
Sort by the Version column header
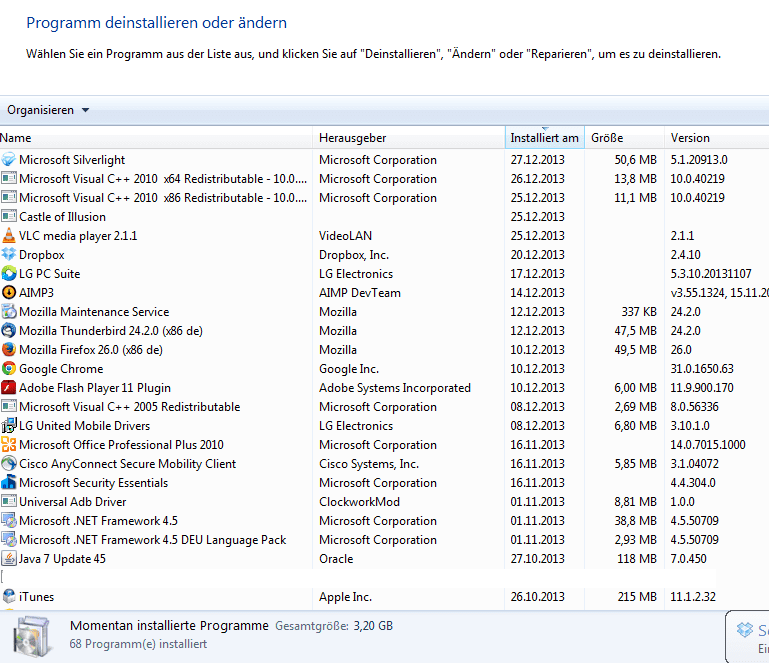(x=717, y=138)
